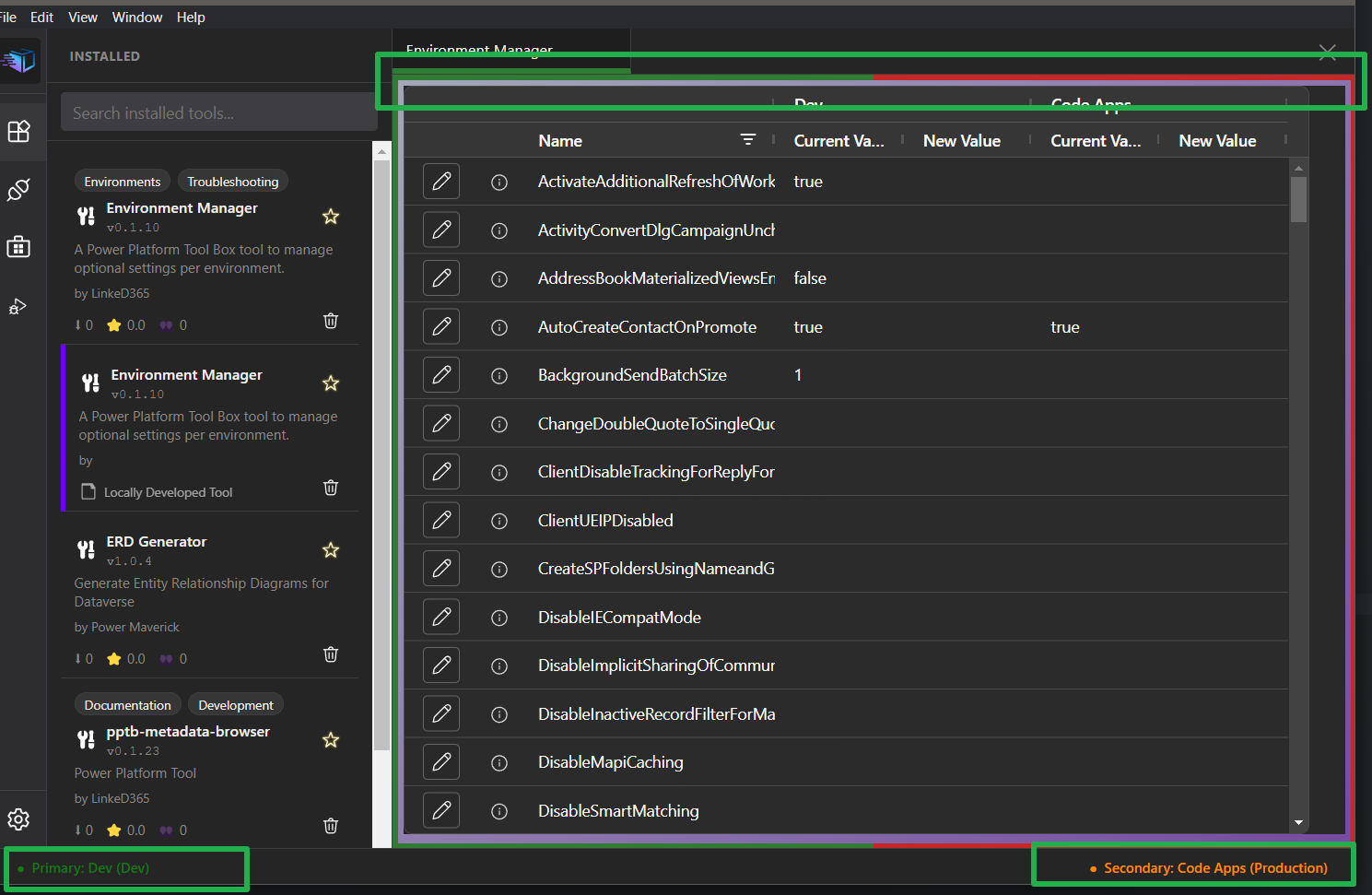Screen dimensions: 1372x895
Task: Open the Debug bug icon in sidebar
Action: click(18, 306)
